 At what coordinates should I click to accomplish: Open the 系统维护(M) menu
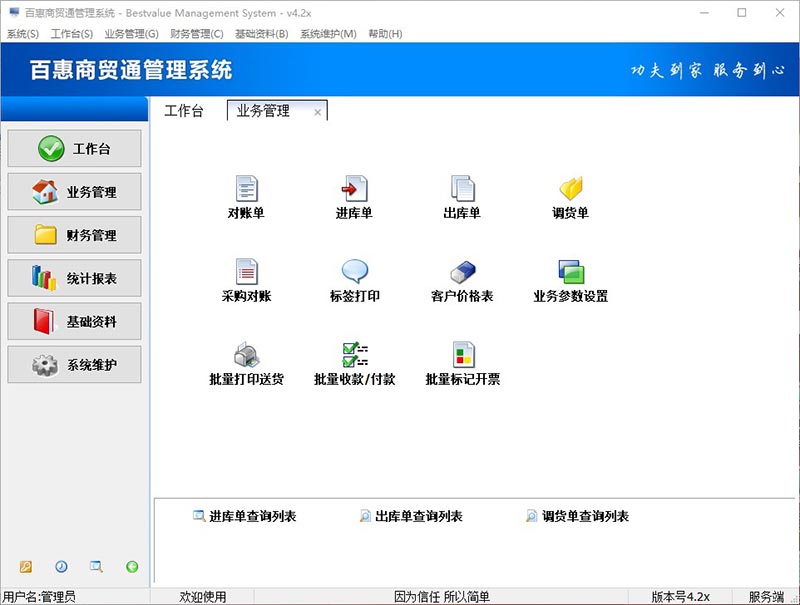[328, 34]
